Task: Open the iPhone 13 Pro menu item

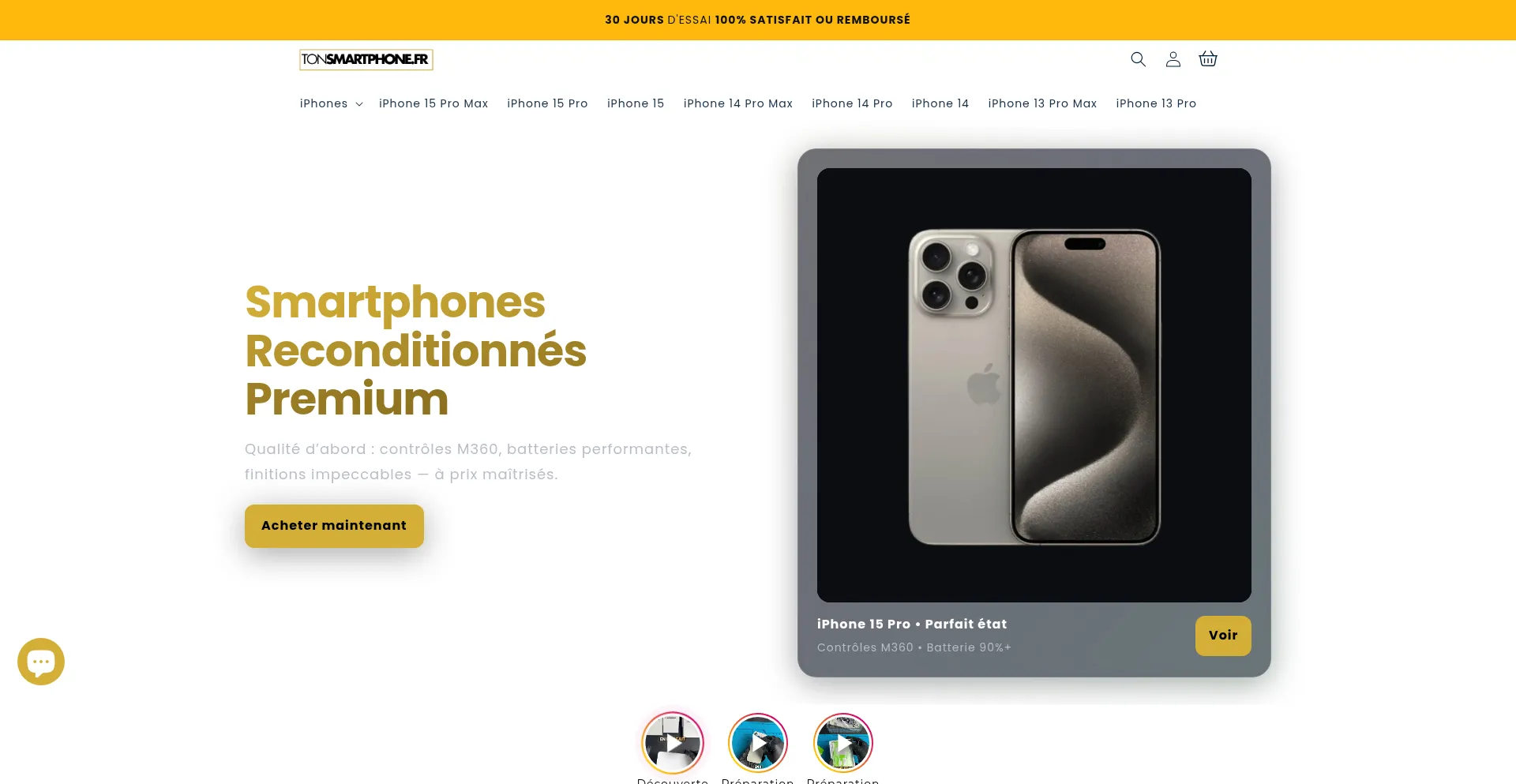Action: point(1156,103)
